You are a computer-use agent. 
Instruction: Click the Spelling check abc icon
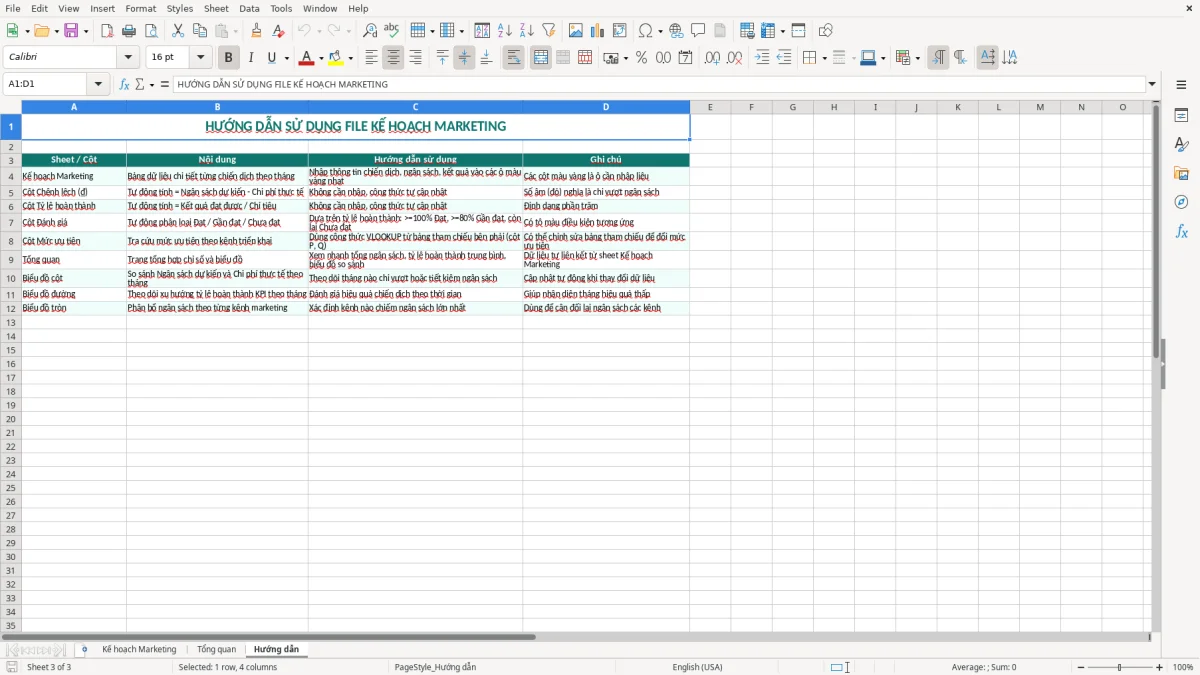391,31
